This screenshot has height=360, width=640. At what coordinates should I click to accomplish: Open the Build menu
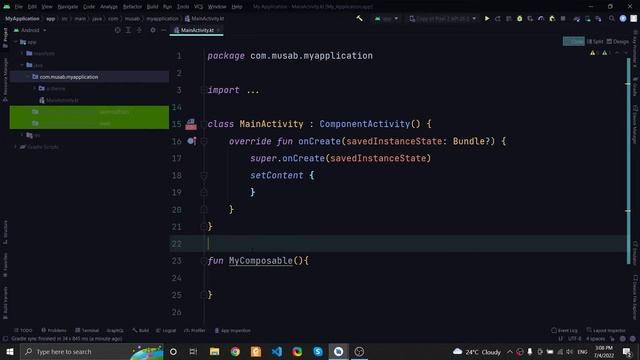pos(152,7)
